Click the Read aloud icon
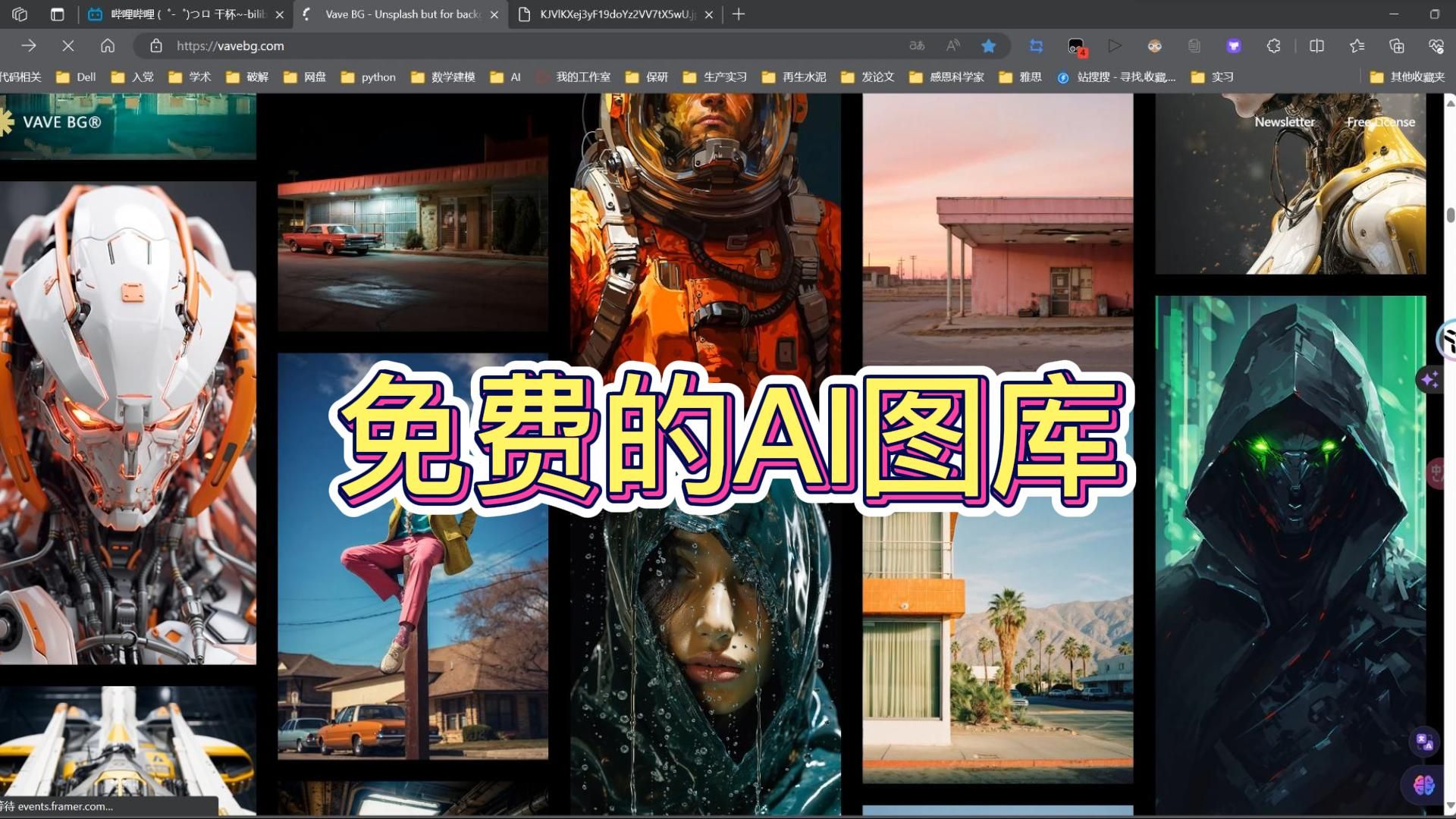This screenshot has height=819, width=1456. coord(953,46)
